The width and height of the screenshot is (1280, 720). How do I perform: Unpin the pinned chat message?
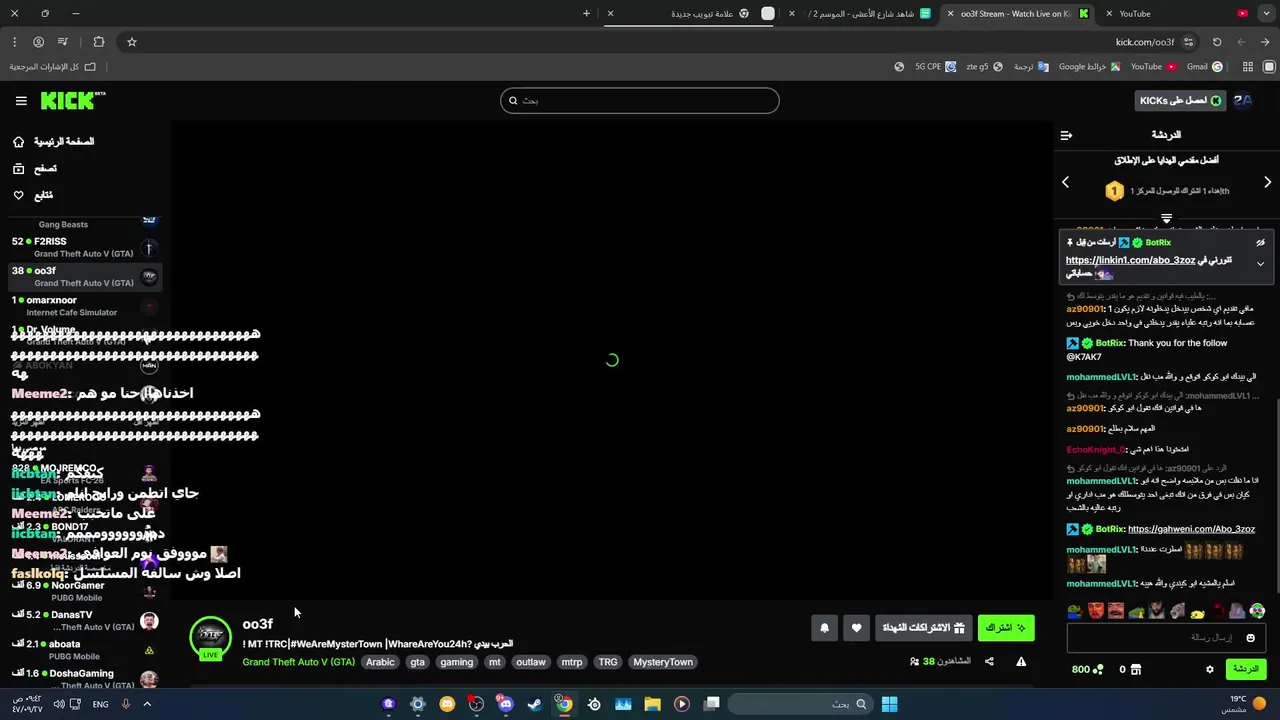pyautogui.click(x=1260, y=242)
